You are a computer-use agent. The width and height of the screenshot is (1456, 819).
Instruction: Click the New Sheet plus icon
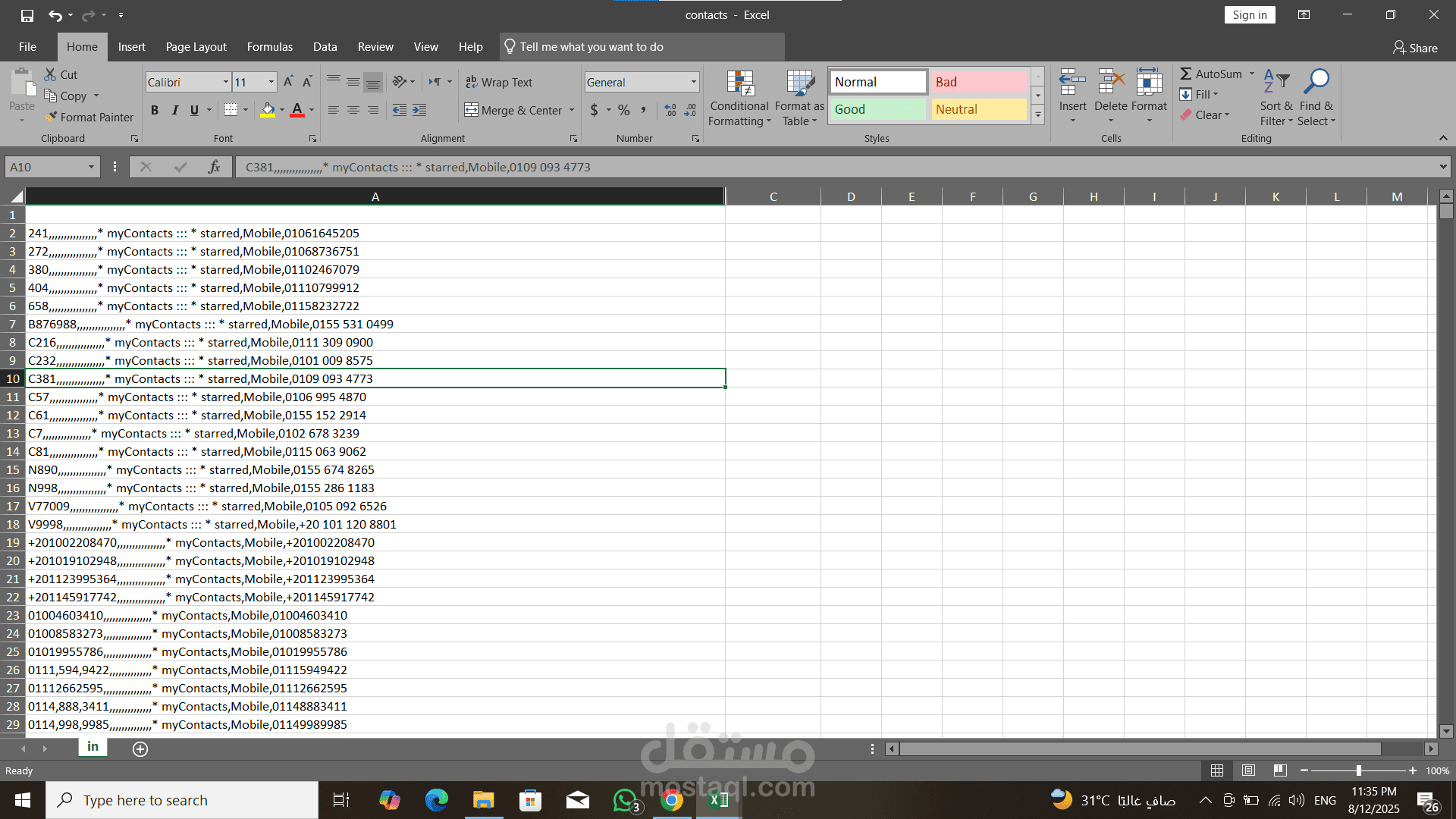pyautogui.click(x=140, y=749)
